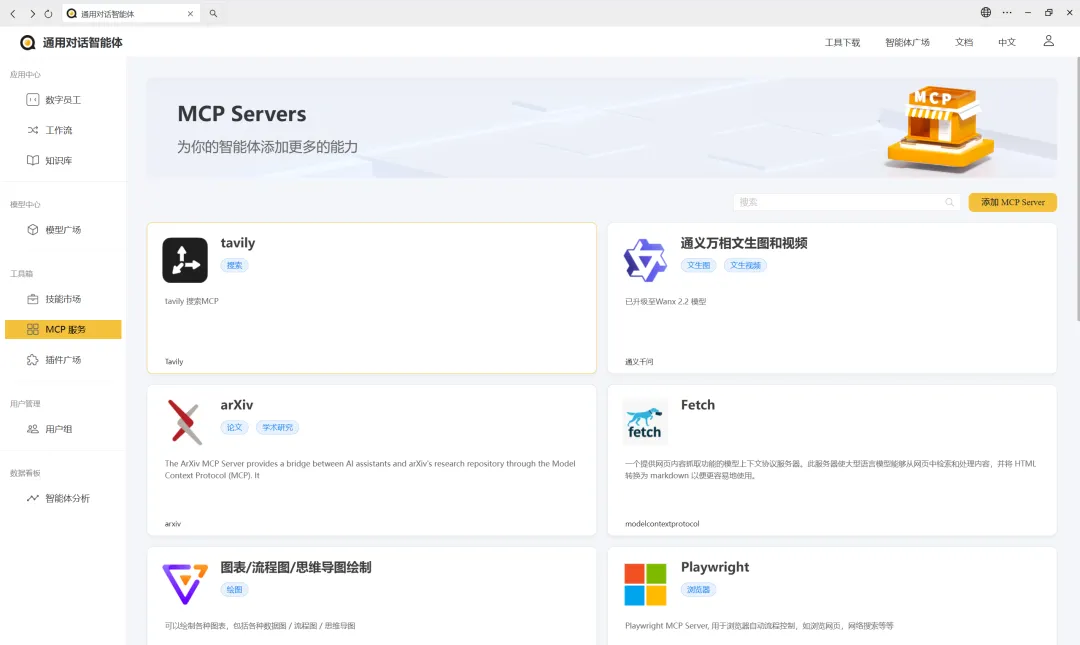Click the 'modelcontextprotocol' author text
Viewport: 1080px width, 645px height.
662,524
